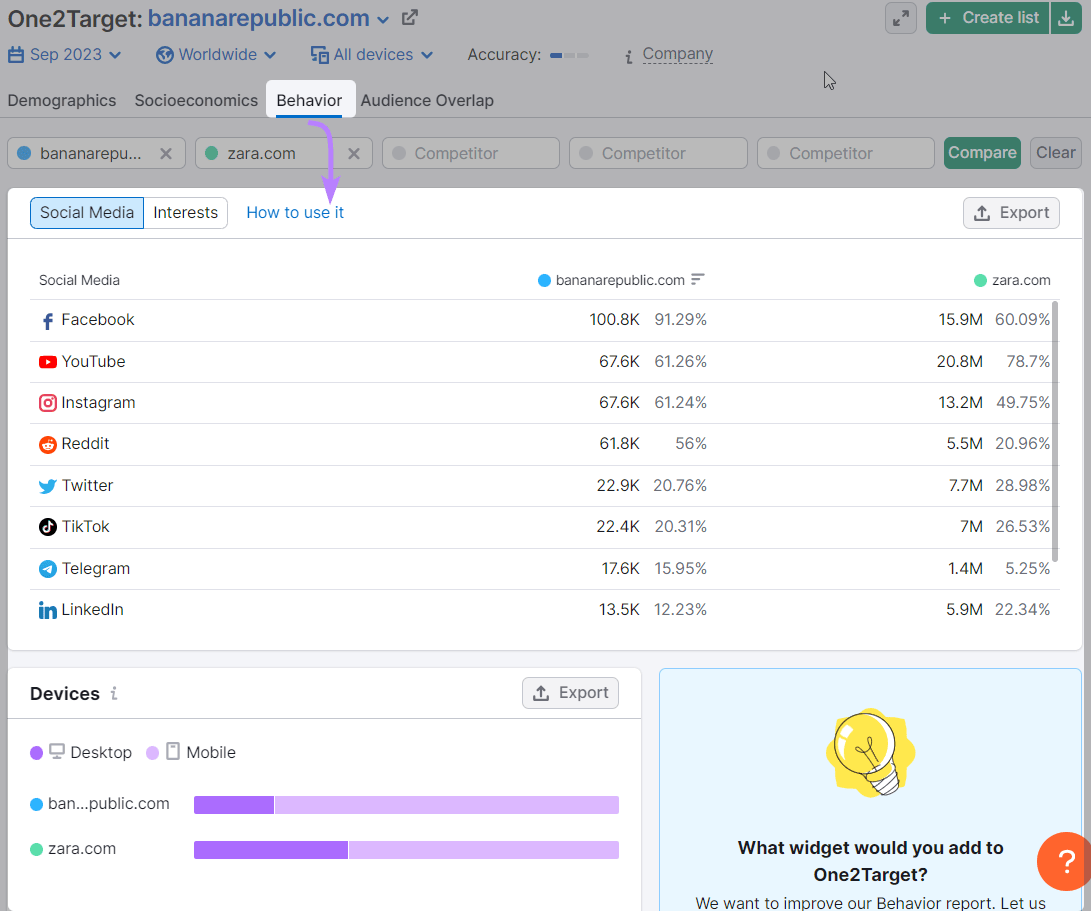Image resolution: width=1091 pixels, height=911 pixels.
Task: Click the Accuracy indicator bar
Action: click(568, 56)
